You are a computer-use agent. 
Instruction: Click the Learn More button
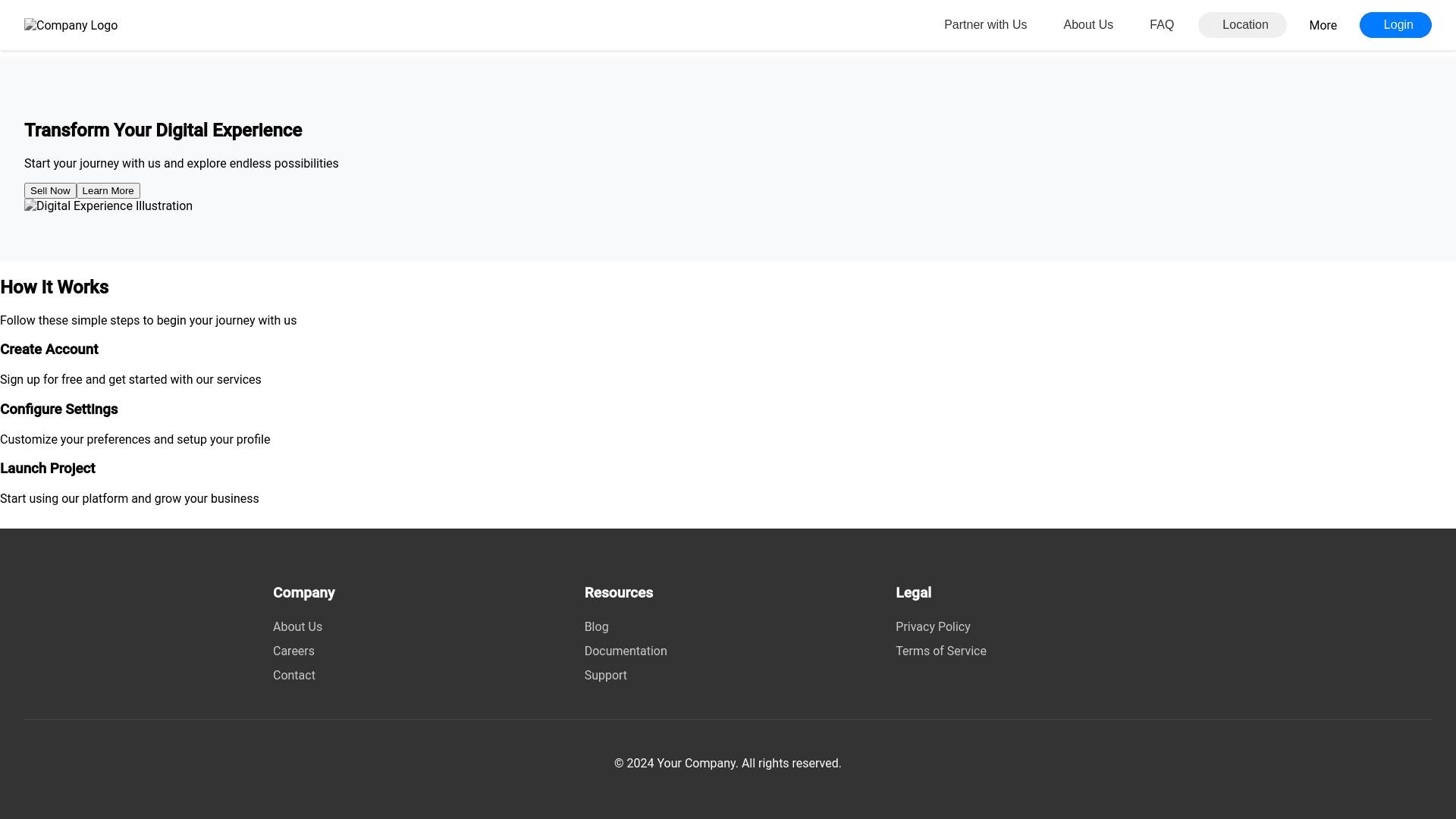pyautogui.click(x=108, y=191)
